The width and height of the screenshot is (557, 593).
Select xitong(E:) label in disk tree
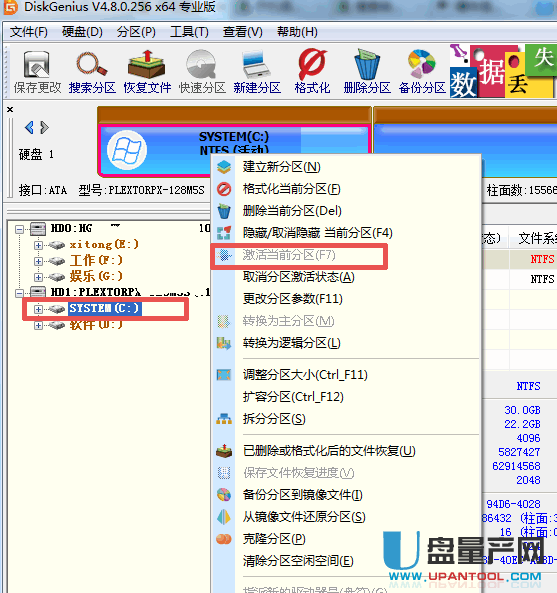click(x=104, y=245)
